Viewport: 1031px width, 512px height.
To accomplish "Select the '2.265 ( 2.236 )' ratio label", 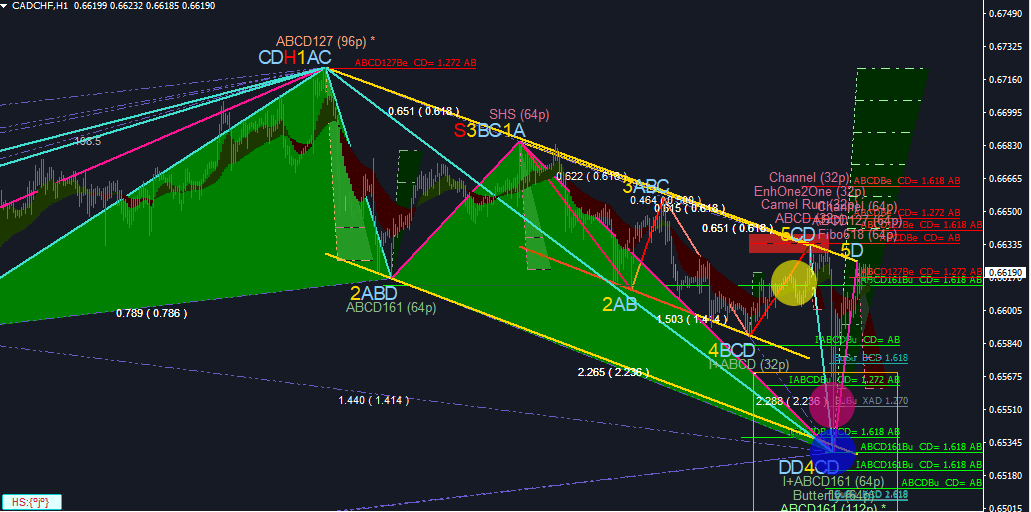I will pos(613,373).
